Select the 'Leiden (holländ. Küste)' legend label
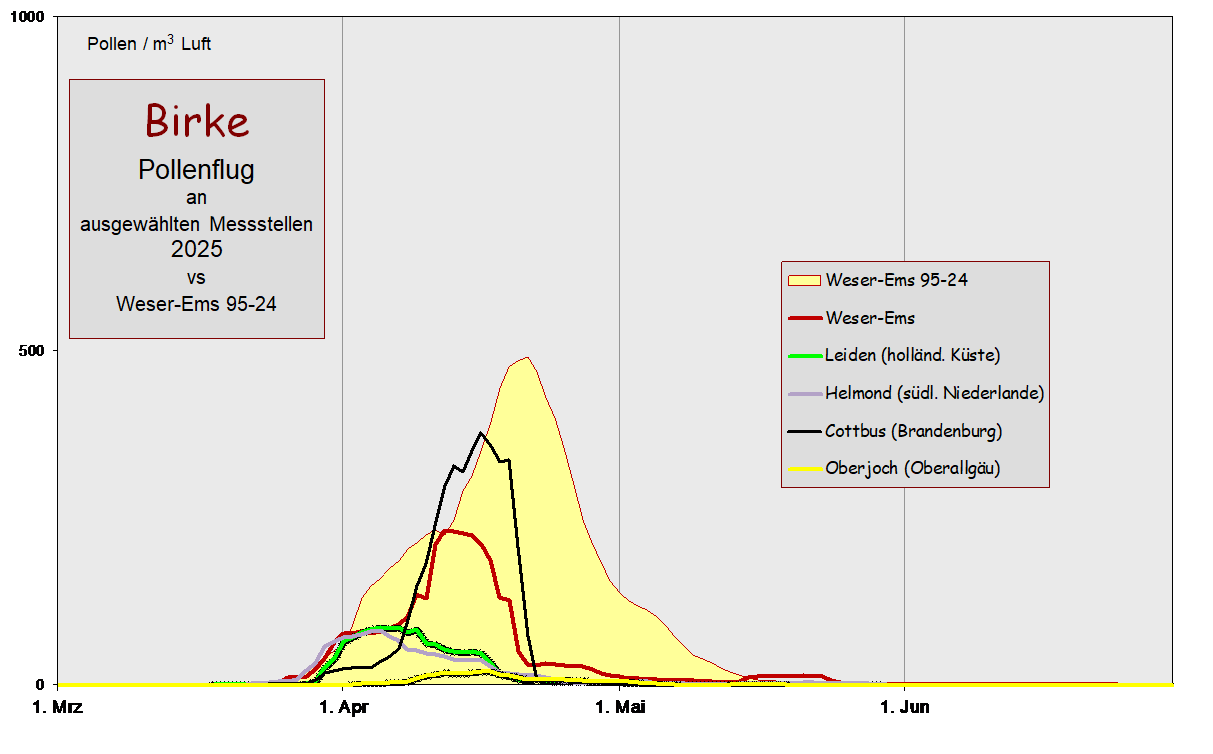The height and width of the screenshot is (754, 1213). click(x=912, y=355)
